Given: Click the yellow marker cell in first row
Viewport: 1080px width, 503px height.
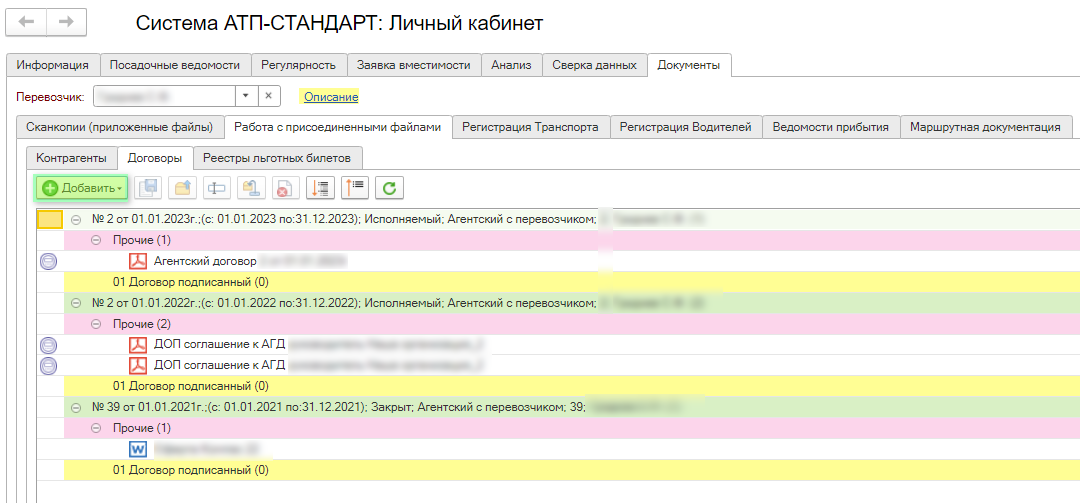Looking at the screenshot, I should (50, 220).
